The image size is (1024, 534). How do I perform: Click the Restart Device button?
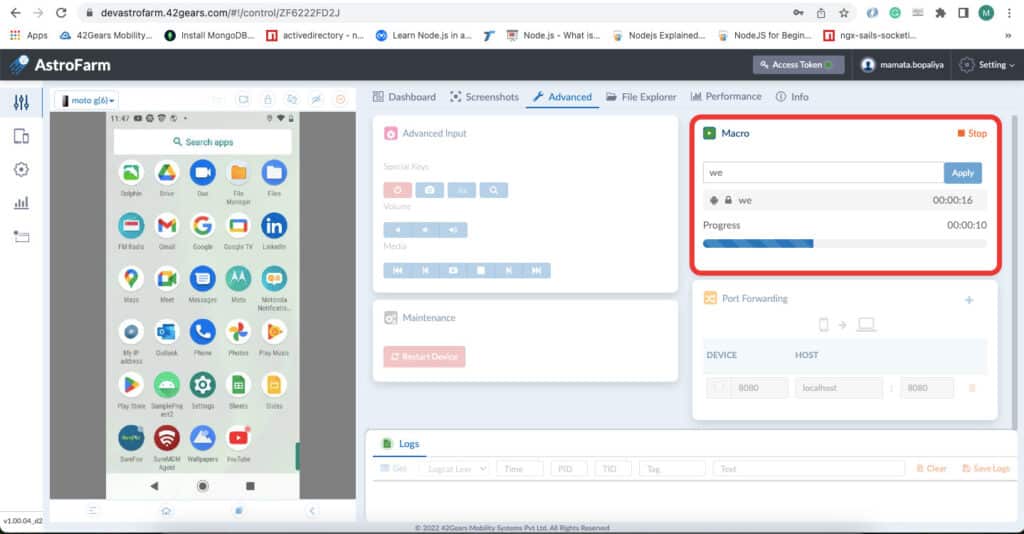[x=424, y=356]
